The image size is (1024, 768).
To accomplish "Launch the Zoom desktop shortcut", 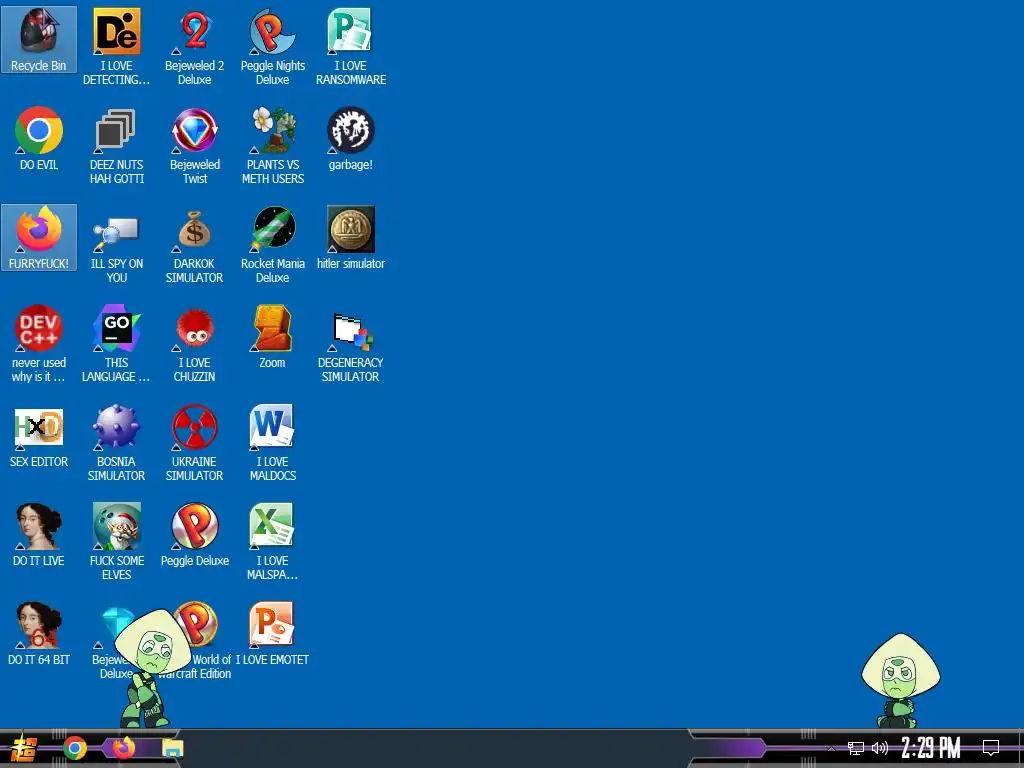I will point(272,336).
